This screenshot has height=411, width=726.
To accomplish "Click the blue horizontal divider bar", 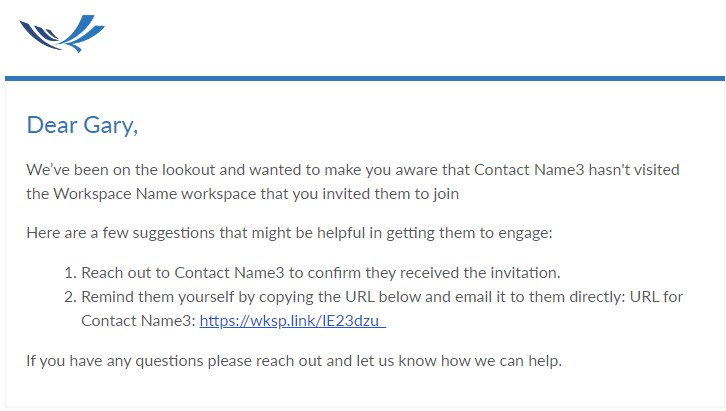I will (x=365, y=79).
